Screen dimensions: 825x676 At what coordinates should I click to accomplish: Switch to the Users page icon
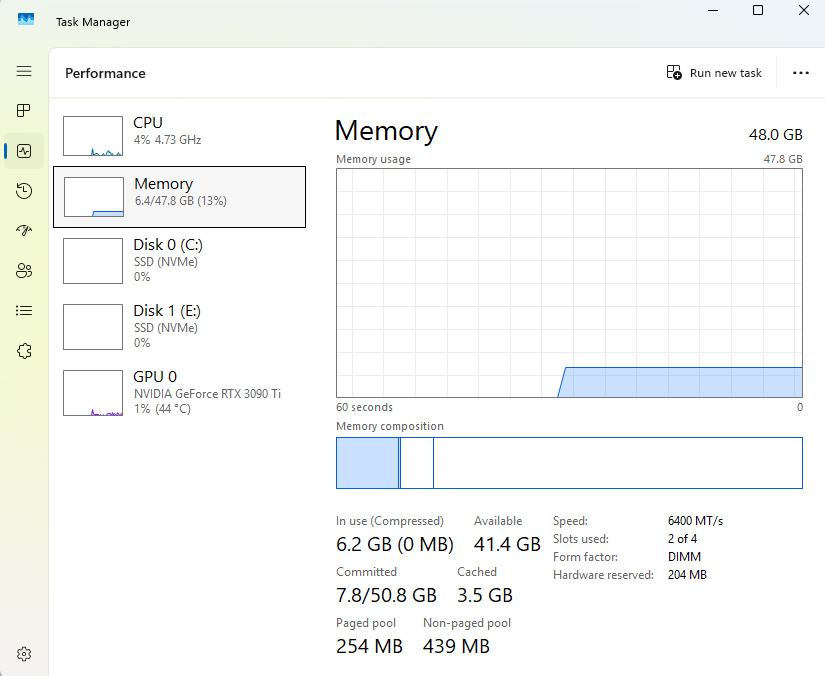point(24,271)
